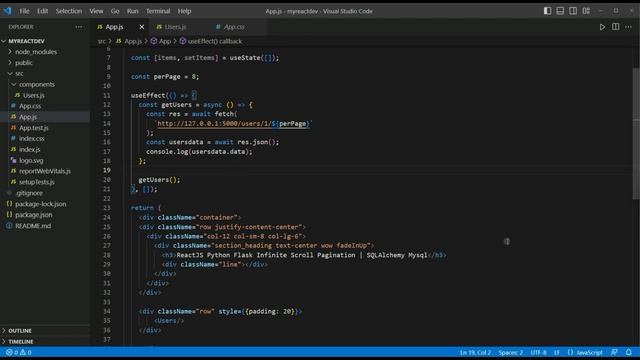This screenshot has height=360, width=640.
Task: Click LF end of line setting
Action: pos(557,352)
